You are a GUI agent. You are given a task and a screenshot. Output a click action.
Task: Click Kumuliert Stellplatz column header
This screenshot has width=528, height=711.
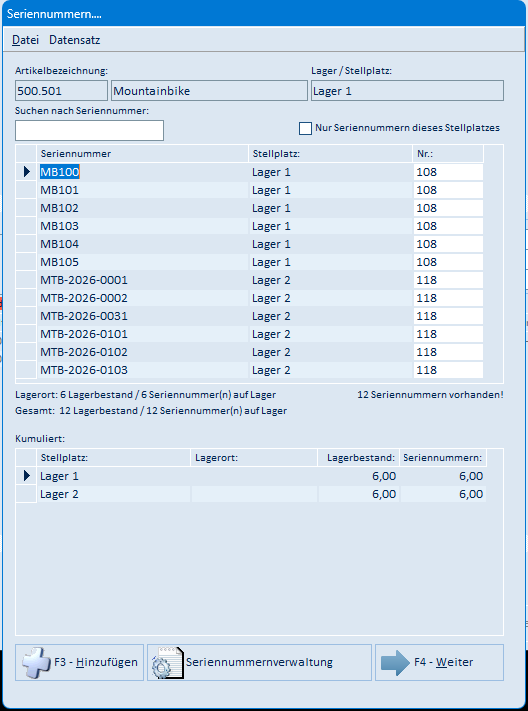click(x=113, y=458)
